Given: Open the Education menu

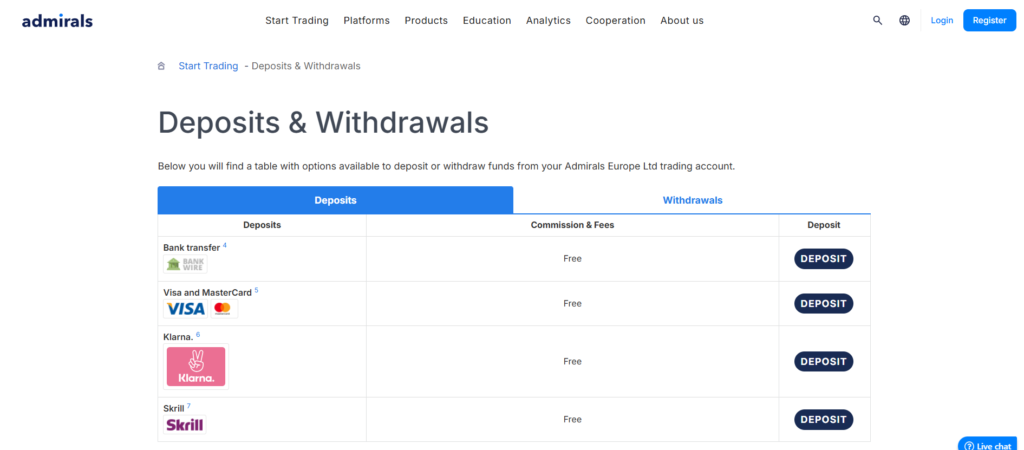Looking at the screenshot, I should (x=487, y=20).
